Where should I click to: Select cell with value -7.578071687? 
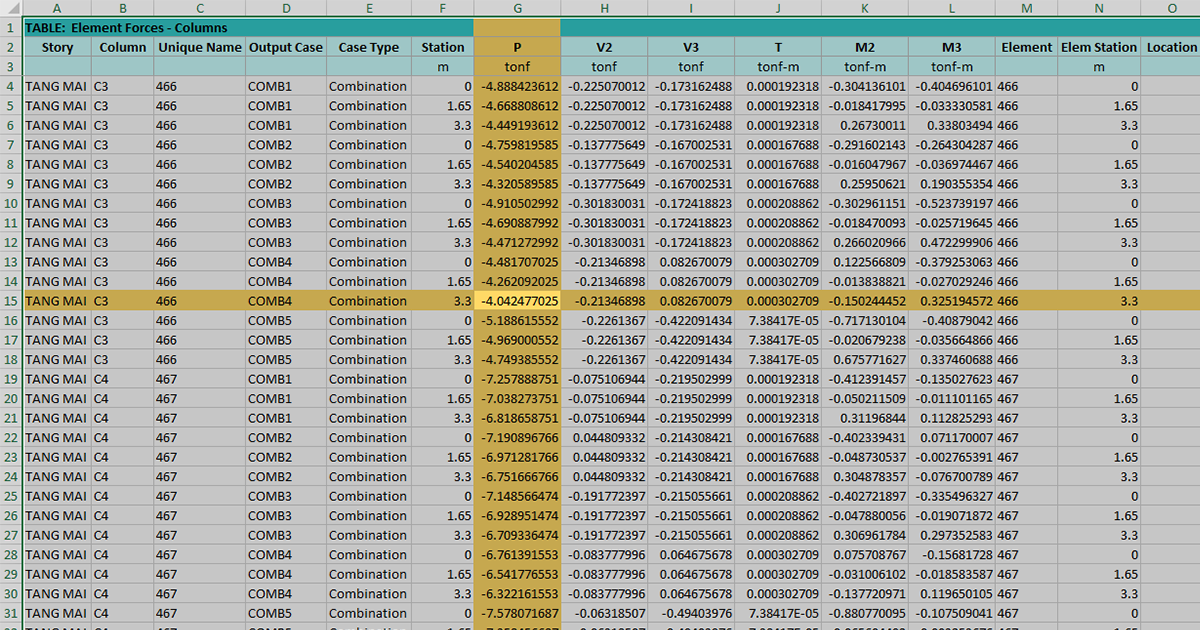[517, 614]
